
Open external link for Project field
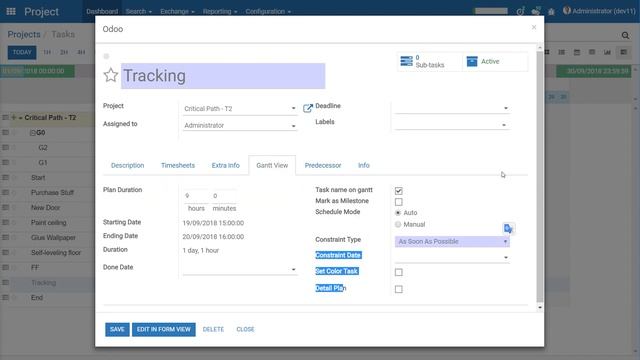[308, 108]
